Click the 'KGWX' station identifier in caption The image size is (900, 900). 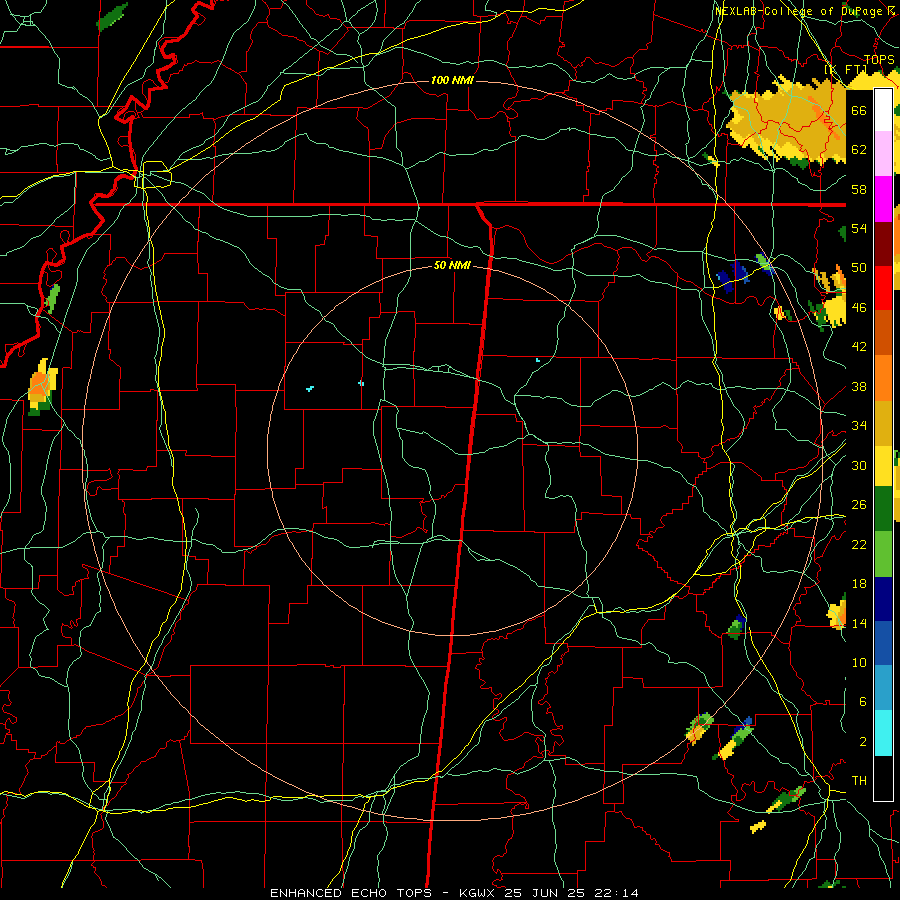479,893
